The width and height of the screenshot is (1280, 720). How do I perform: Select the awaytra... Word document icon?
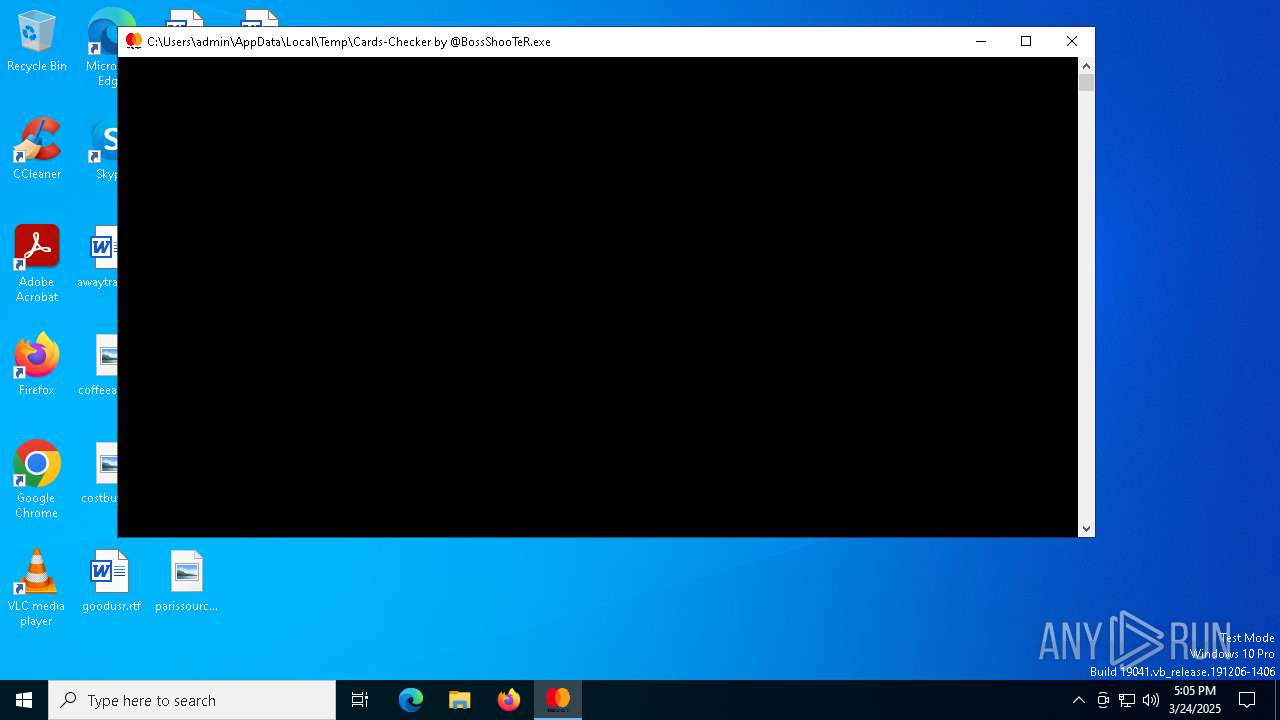pyautogui.click(x=98, y=257)
